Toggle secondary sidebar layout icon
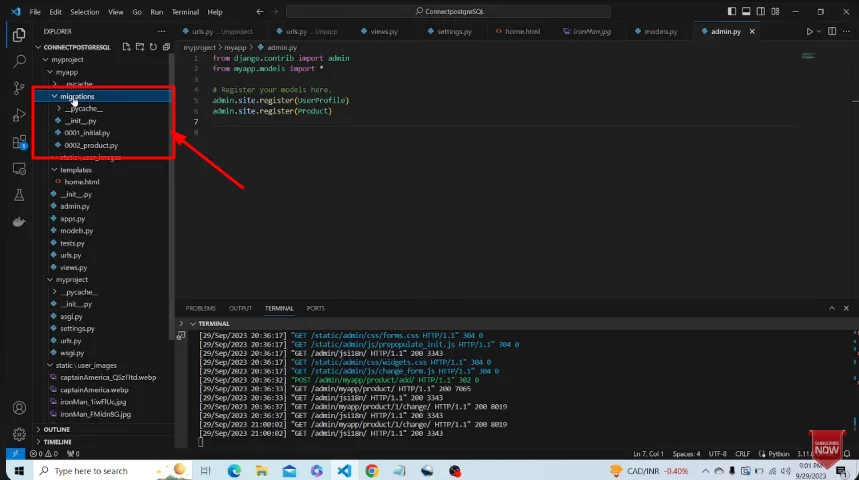Screen dimensions: 859x480 pyautogui.click(x=761, y=12)
